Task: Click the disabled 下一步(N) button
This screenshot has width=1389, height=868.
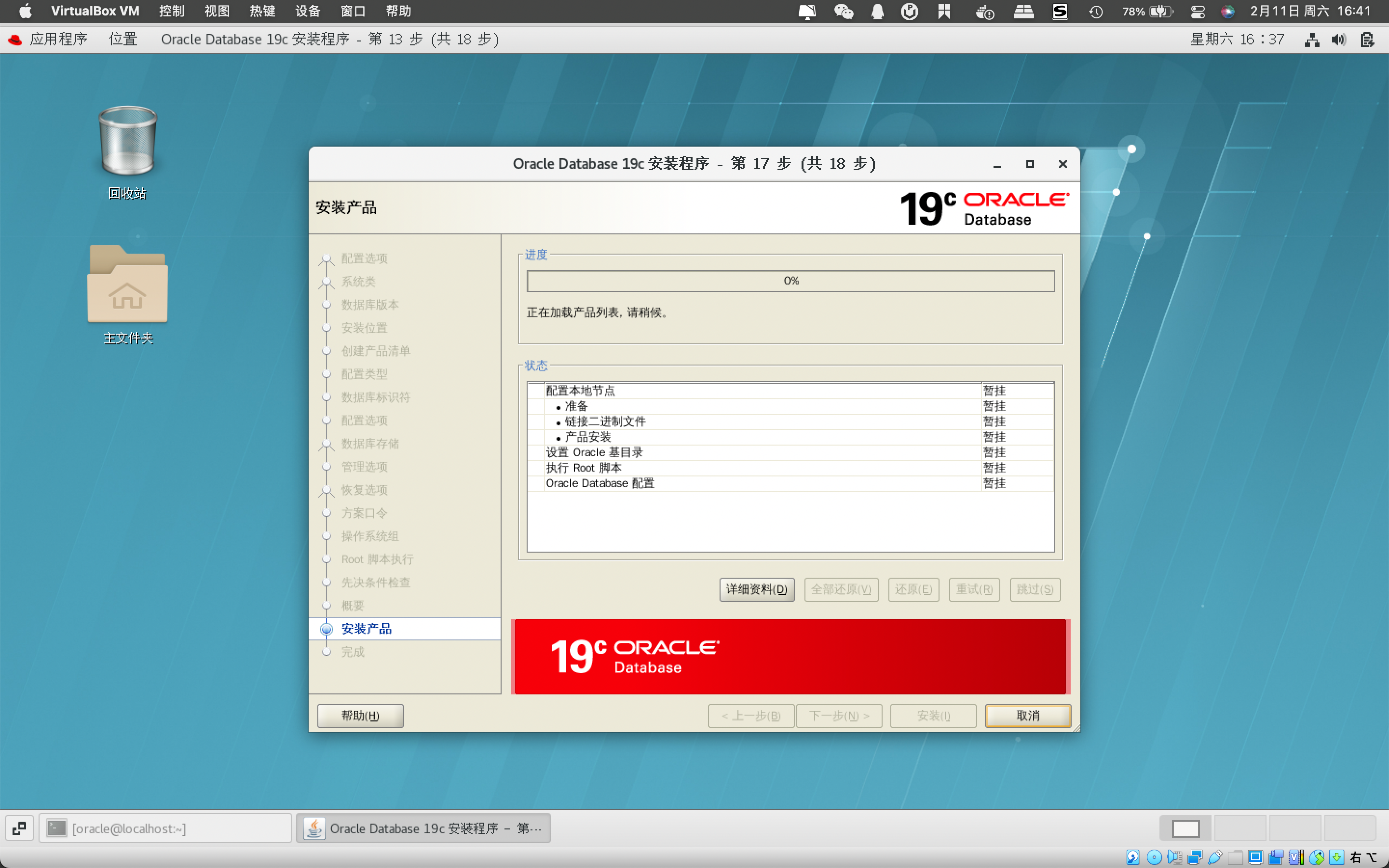Action: [x=839, y=715]
